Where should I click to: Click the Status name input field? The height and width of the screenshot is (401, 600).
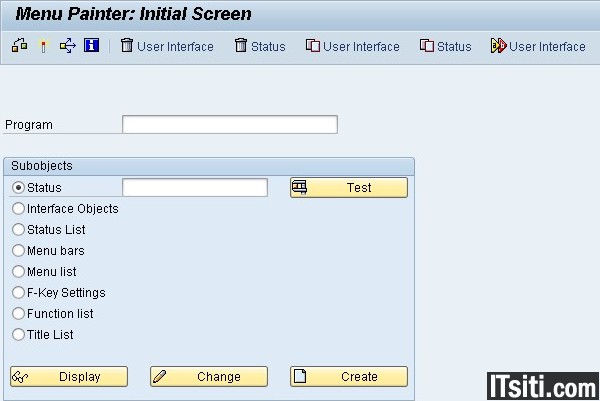[194, 188]
